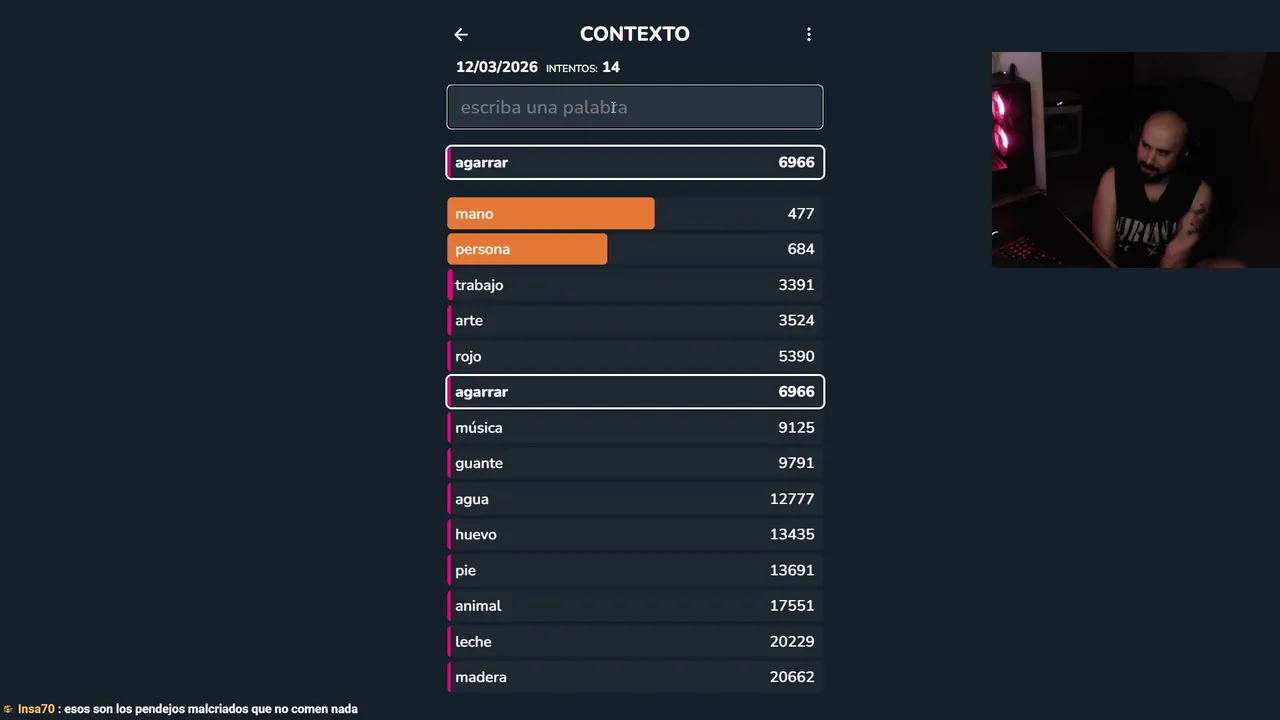
Task: Select the 'madera' guess row
Action: pos(634,677)
